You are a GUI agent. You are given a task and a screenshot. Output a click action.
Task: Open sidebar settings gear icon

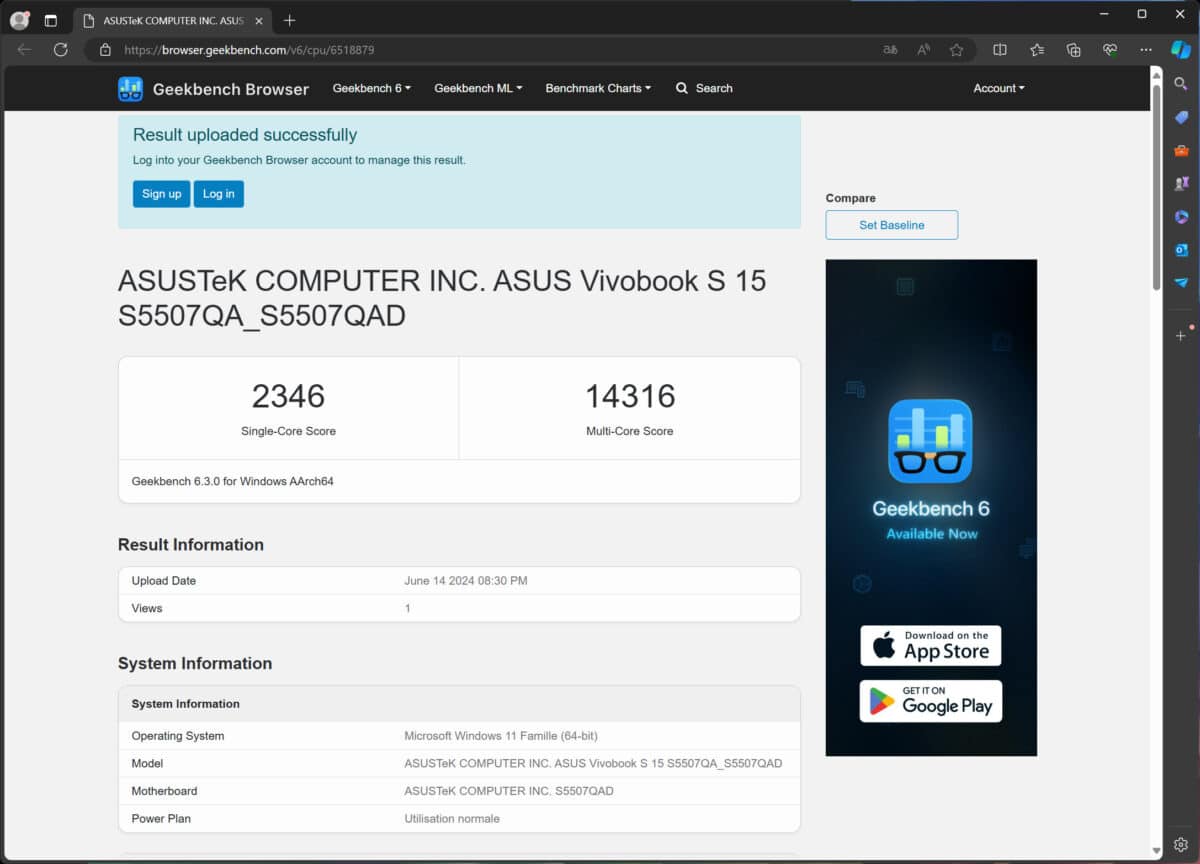[1181, 844]
